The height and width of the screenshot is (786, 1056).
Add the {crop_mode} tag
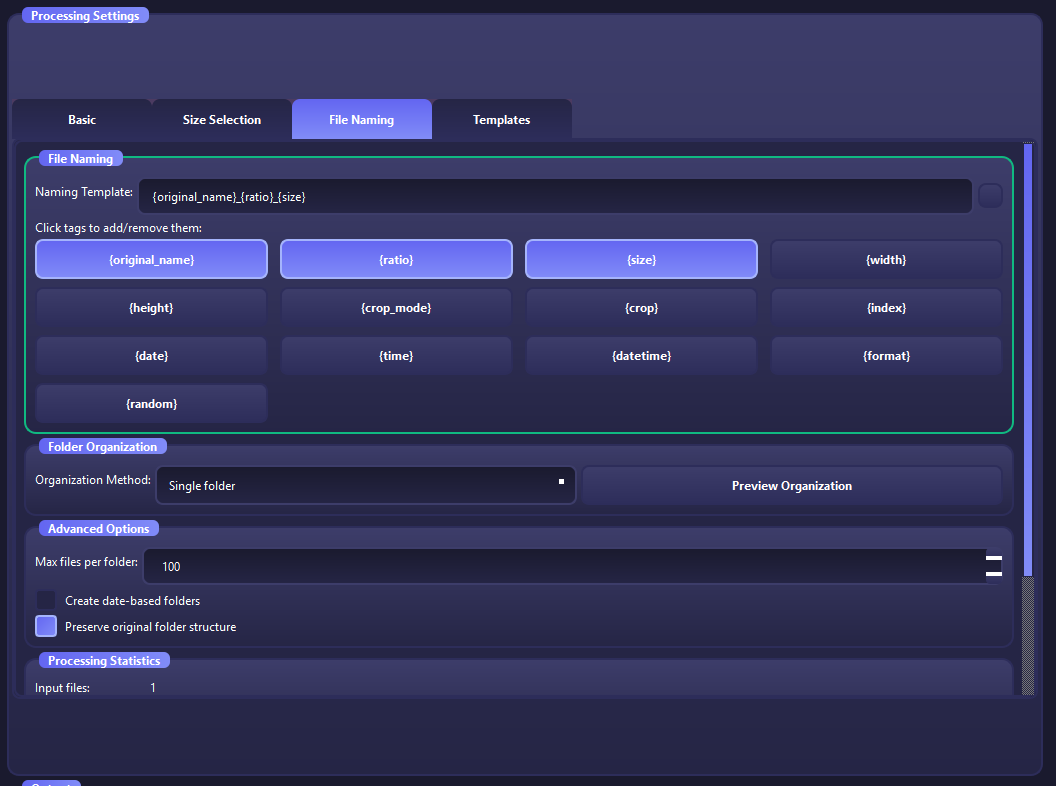click(396, 308)
